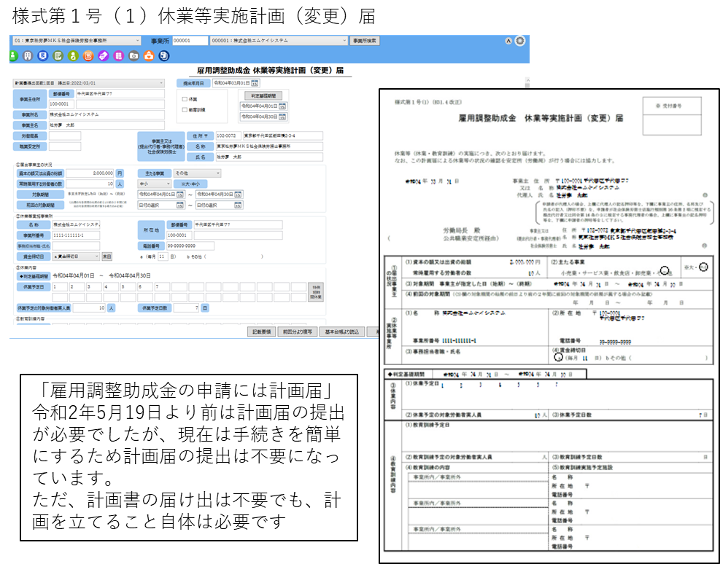The width and height of the screenshot is (720, 564).
Task: Click the gray button right of 休業予定日 grid
Action: (315, 292)
